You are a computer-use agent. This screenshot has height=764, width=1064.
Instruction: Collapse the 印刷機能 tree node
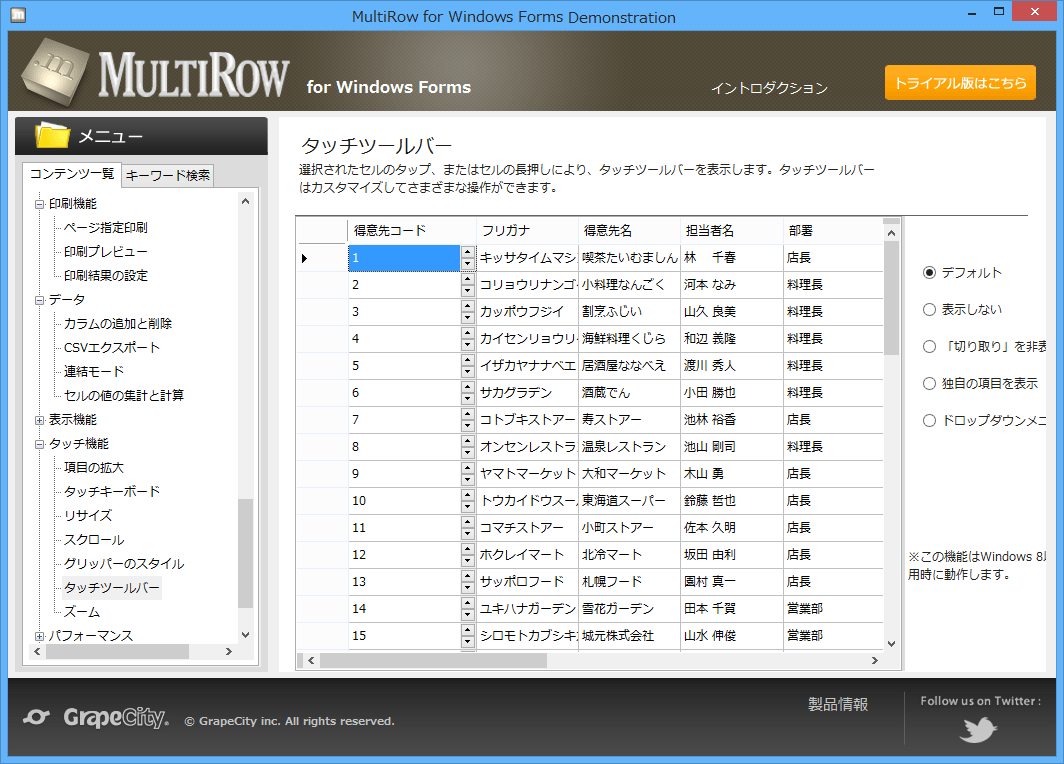click(37, 203)
